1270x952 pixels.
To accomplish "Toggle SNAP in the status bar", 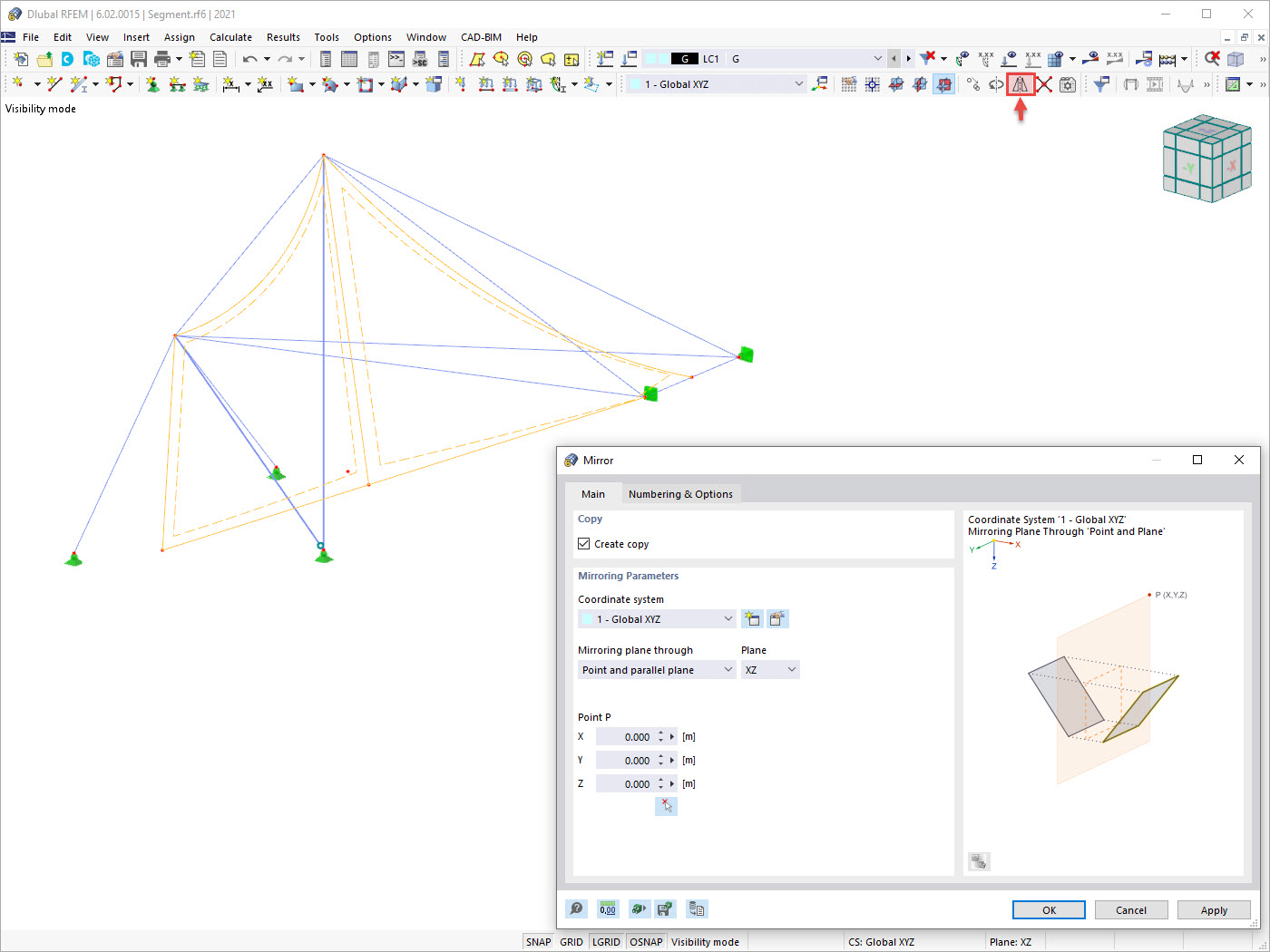I will 538,942.
